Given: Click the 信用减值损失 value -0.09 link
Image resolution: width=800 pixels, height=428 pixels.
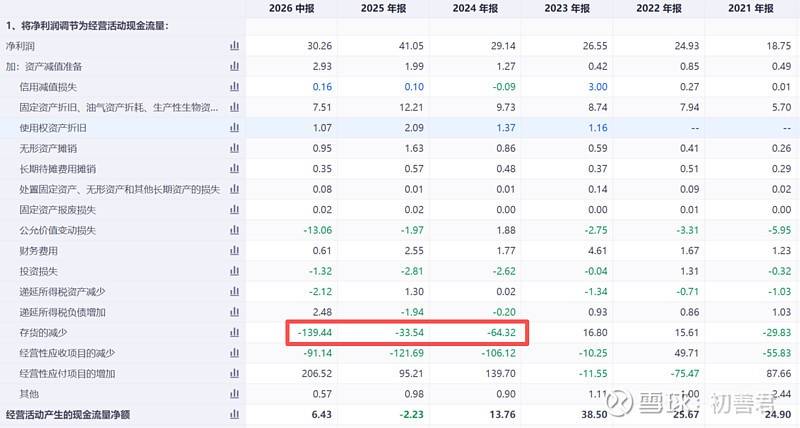Looking at the screenshot, I should (x=504, y=87).
